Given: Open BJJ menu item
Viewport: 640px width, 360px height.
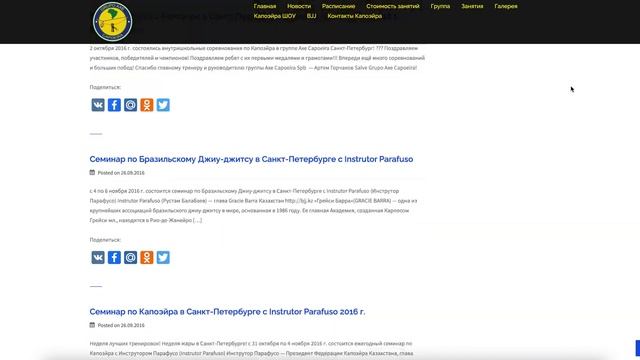Looking at the screenshot, I should 311,16.
